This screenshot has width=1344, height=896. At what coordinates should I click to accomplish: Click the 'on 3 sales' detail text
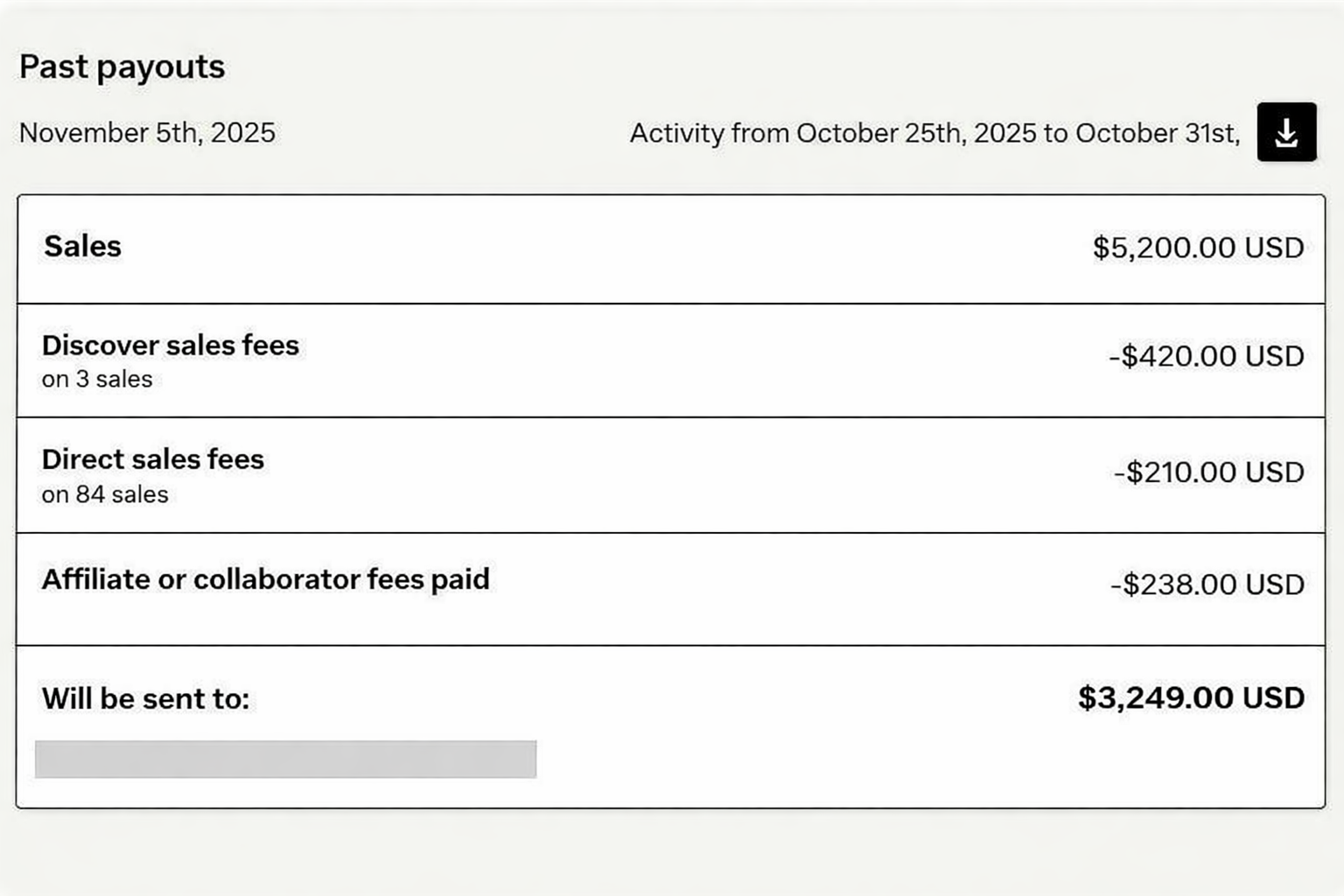(x=97, y=379)
